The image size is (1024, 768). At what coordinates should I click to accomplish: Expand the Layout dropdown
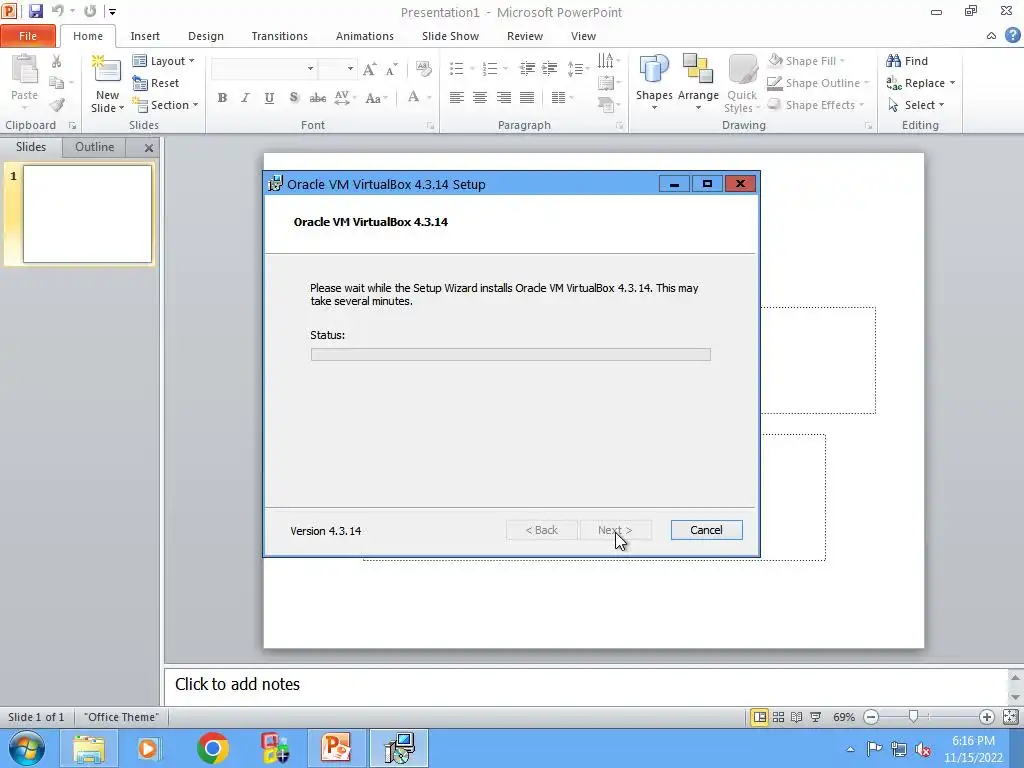(191, 61)
